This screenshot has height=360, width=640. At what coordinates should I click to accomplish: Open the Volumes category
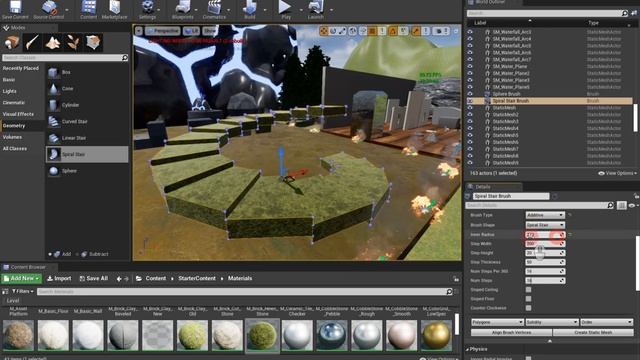click(x=12, y=137)
